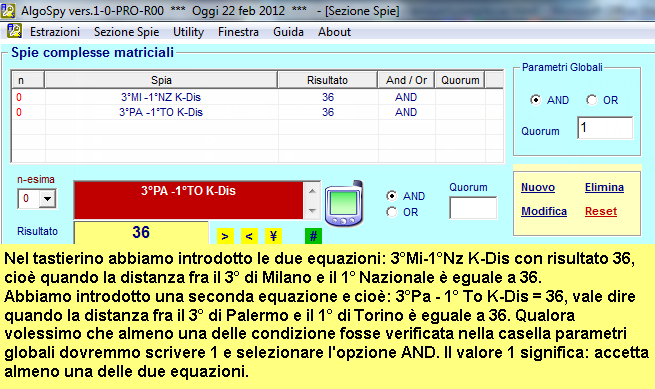
Task: Click the yellow Risultato field showing 36
Action: 141,232
